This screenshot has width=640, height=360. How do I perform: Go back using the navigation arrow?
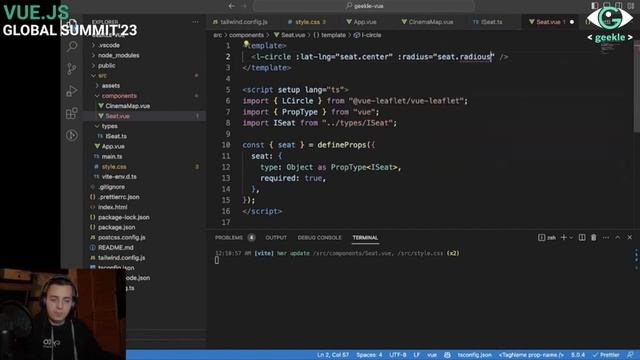coord(232,6)
